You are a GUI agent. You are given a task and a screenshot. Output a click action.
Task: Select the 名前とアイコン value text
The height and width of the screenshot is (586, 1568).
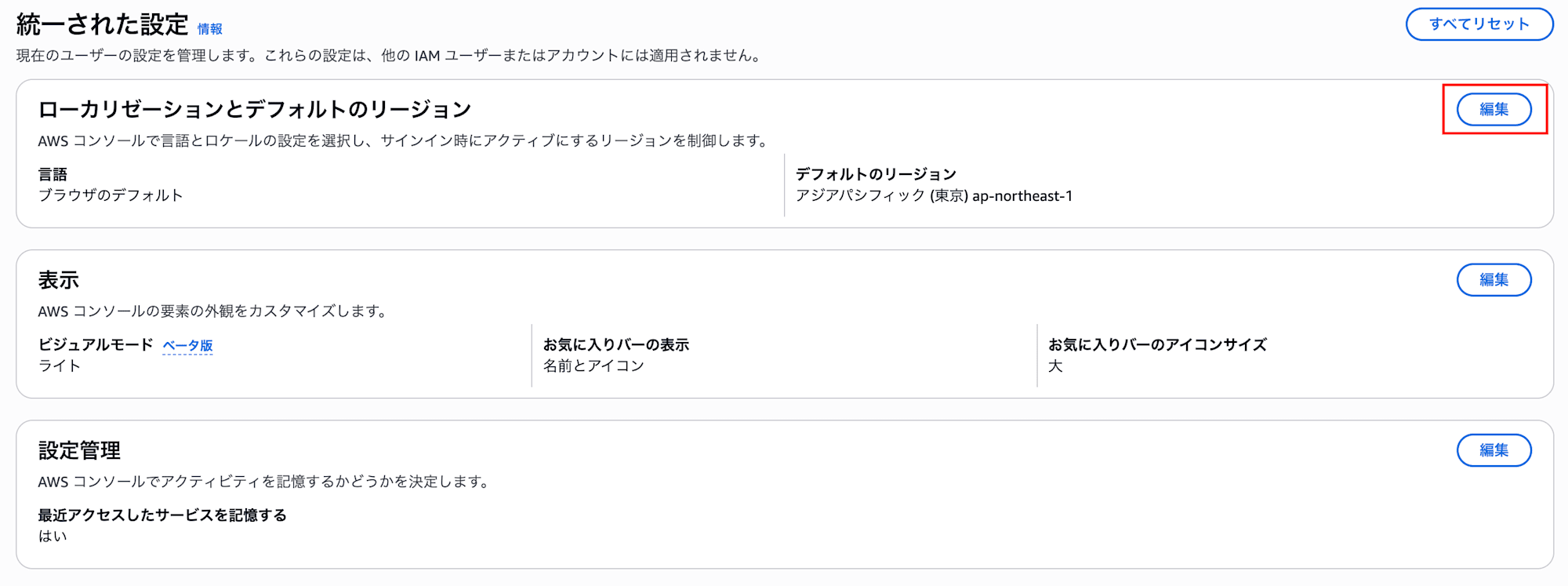[593, 366]
